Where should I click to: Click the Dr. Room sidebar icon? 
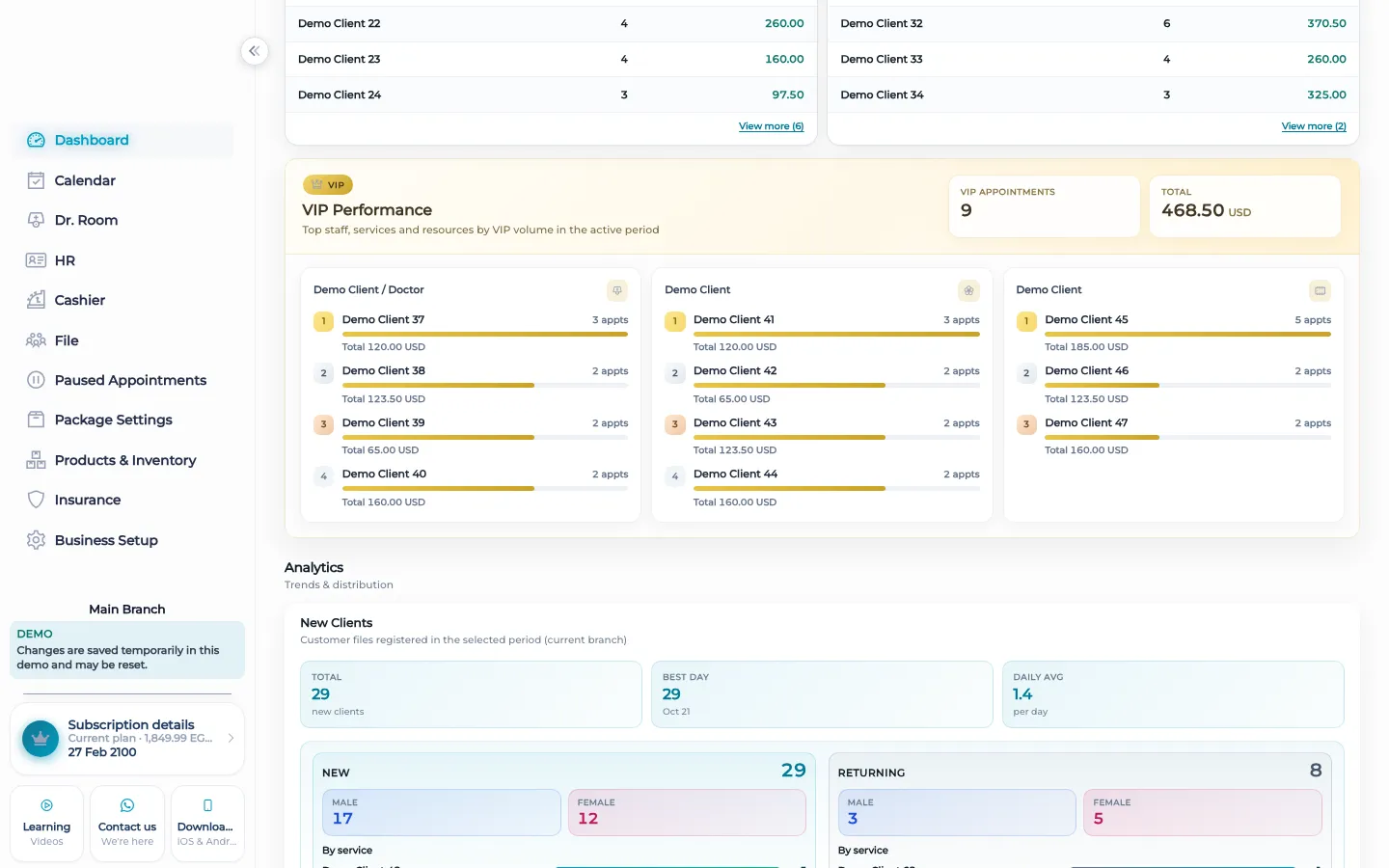pos(36,220)
